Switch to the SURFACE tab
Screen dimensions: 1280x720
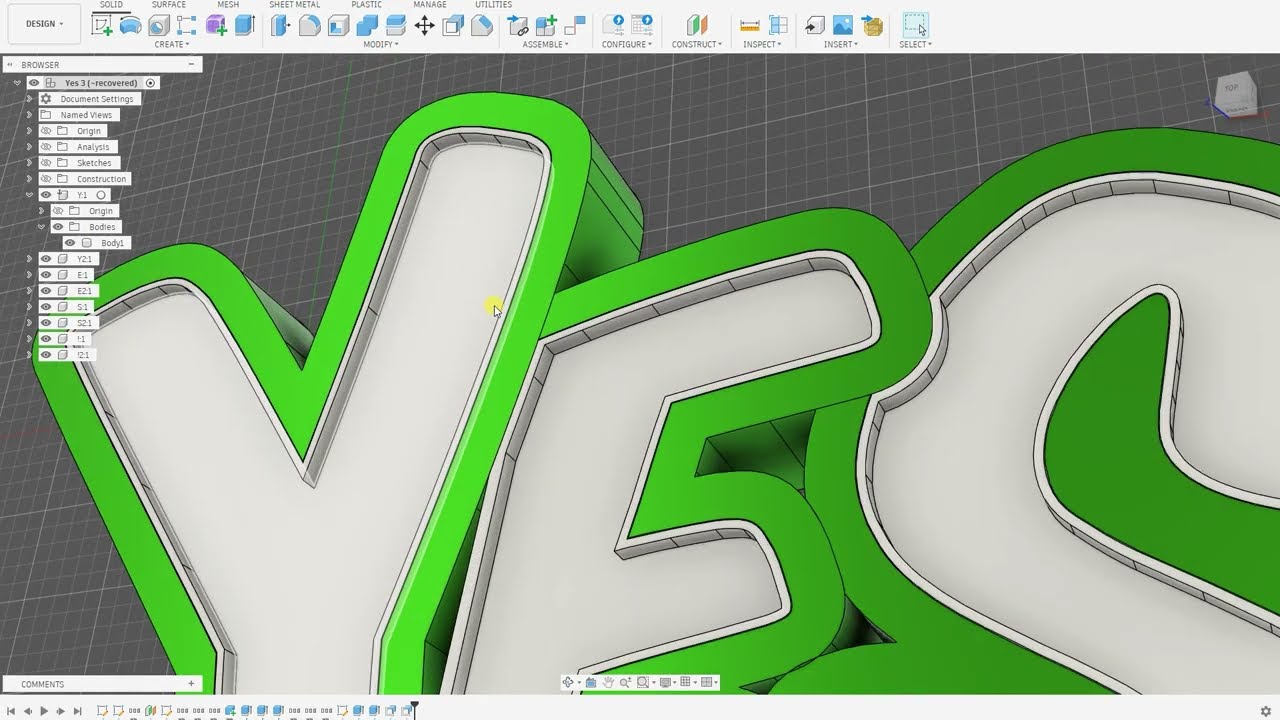(169, 5)
